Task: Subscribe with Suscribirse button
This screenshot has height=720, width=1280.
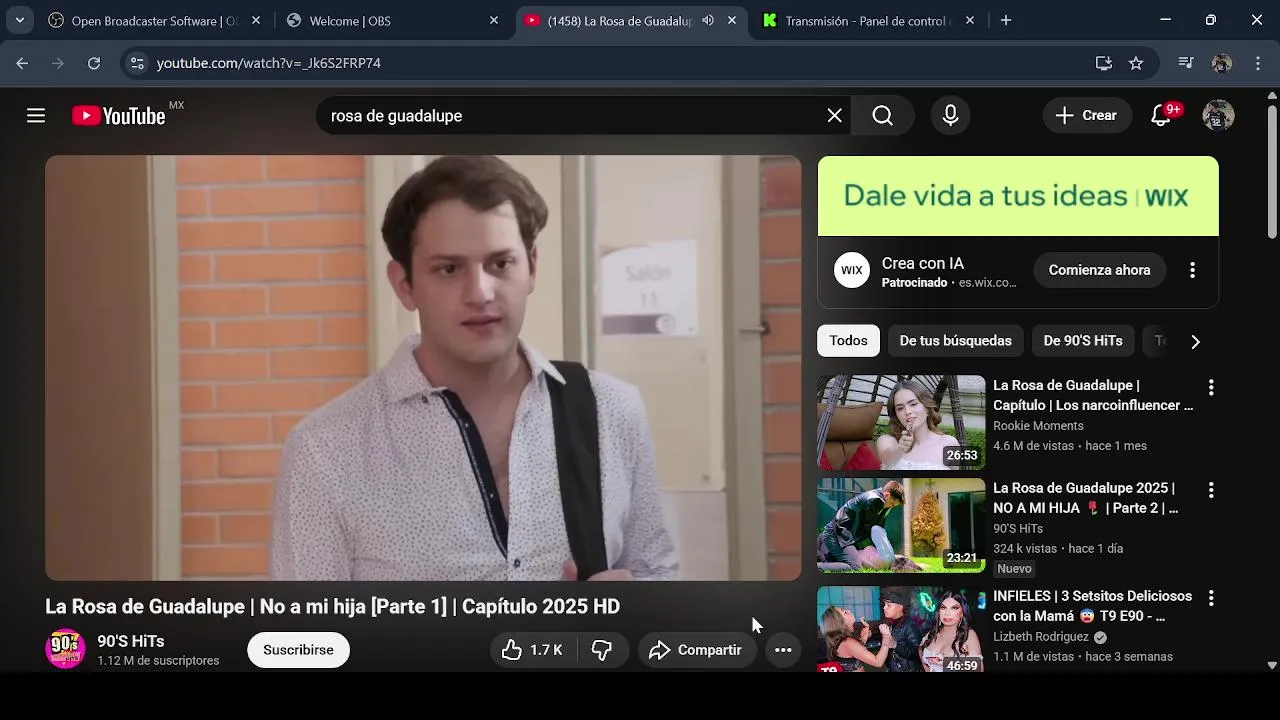Action: 298,650
